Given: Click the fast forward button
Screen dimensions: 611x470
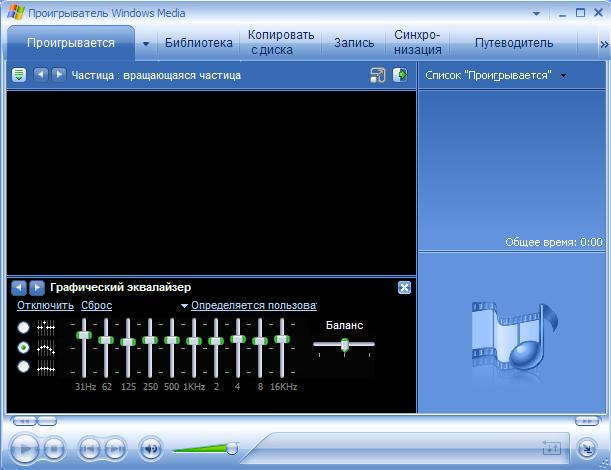Looking at the screenshot, I should [587, 421].
